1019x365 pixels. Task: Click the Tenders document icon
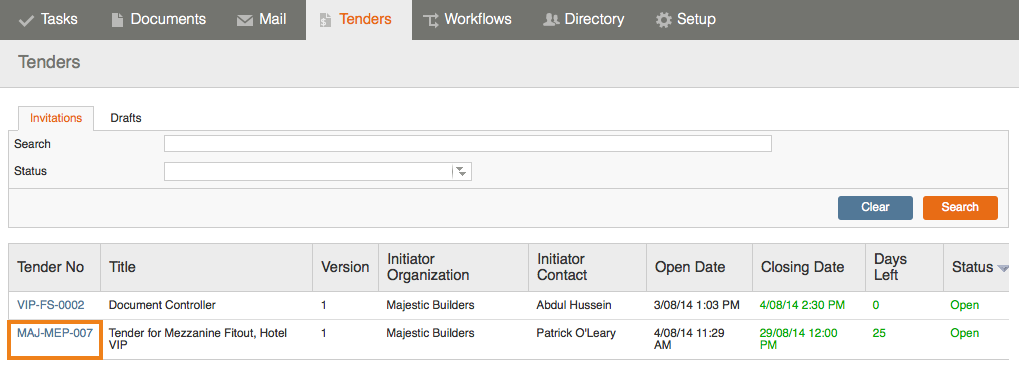(325, 20)
